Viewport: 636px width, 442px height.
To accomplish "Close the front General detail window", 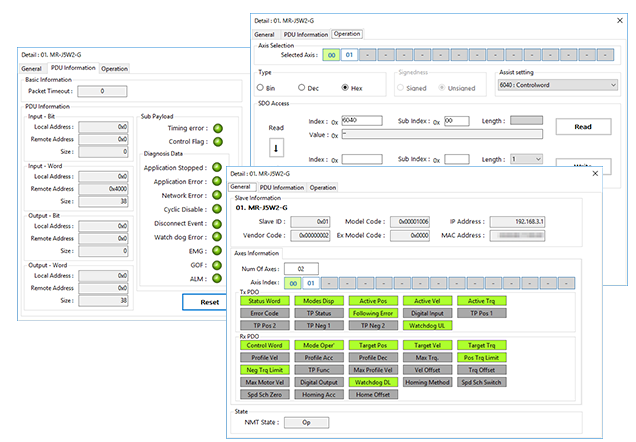I will [x=597, y=174].
